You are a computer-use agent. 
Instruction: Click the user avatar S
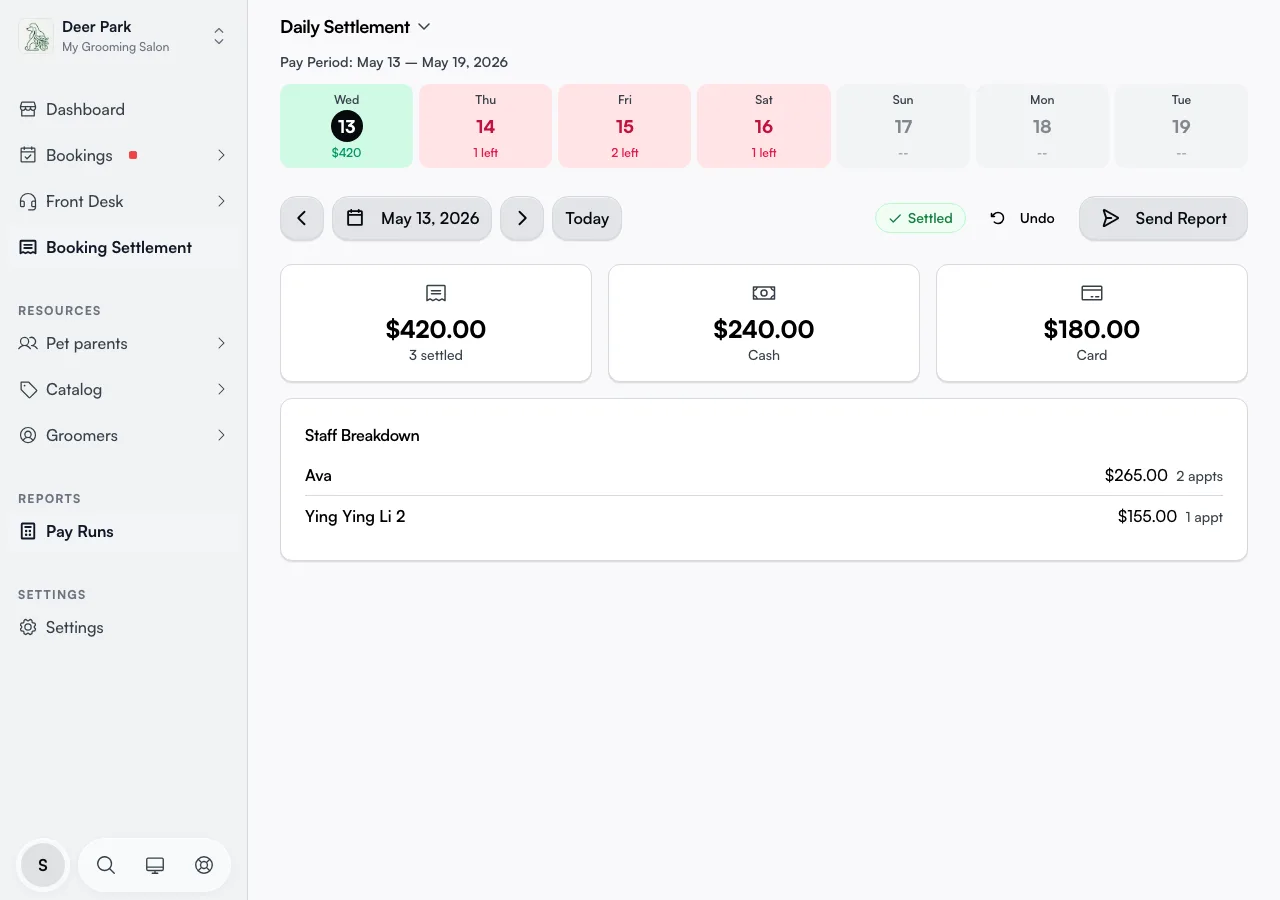(x=43, y=865)
